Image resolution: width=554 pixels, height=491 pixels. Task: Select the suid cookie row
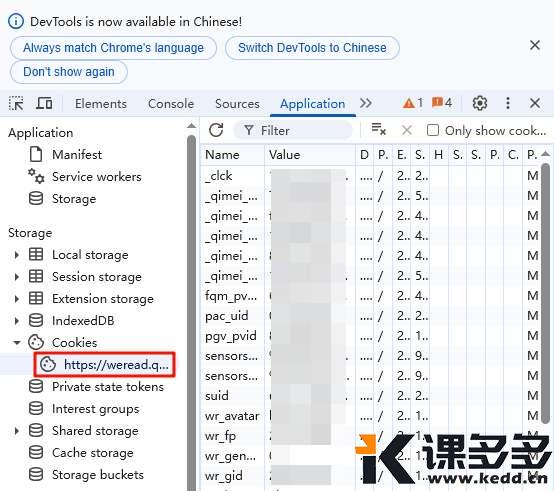(x=370, y=396)
